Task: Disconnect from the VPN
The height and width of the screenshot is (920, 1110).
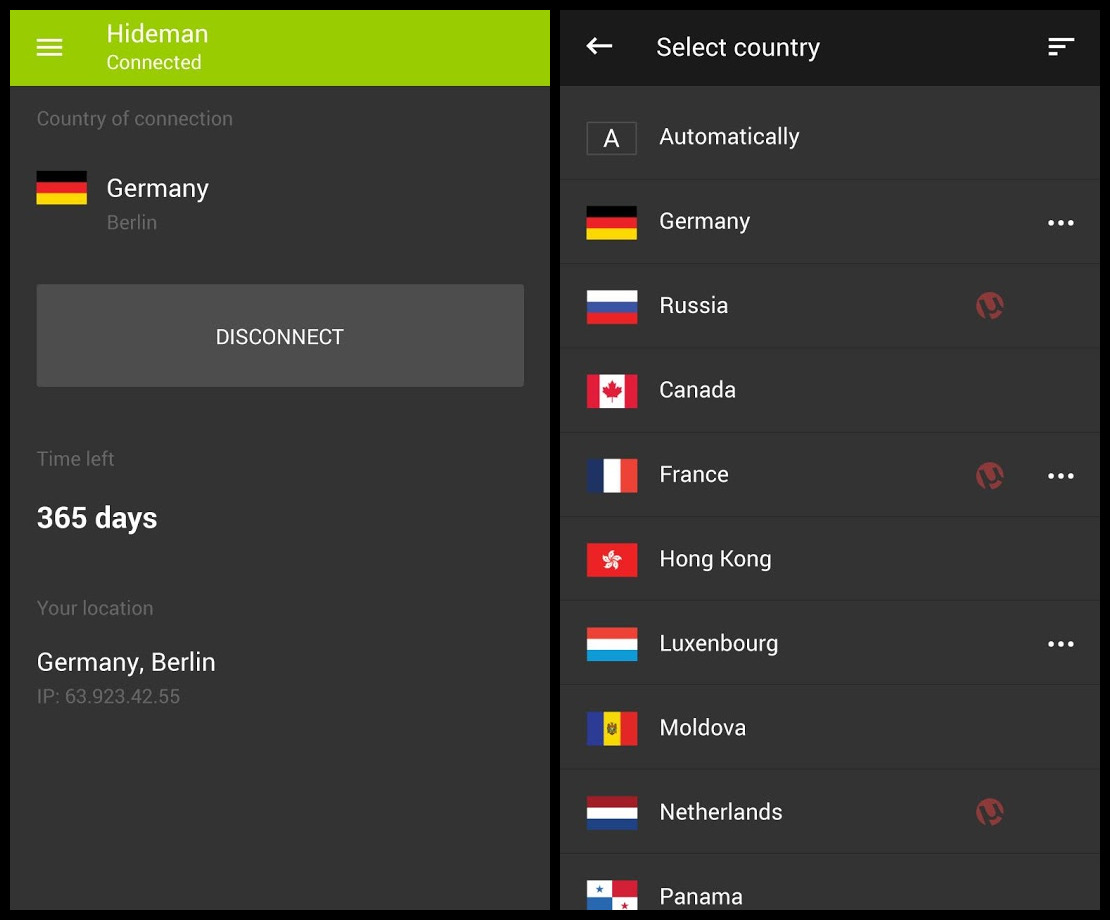Action: coord(280,335)
